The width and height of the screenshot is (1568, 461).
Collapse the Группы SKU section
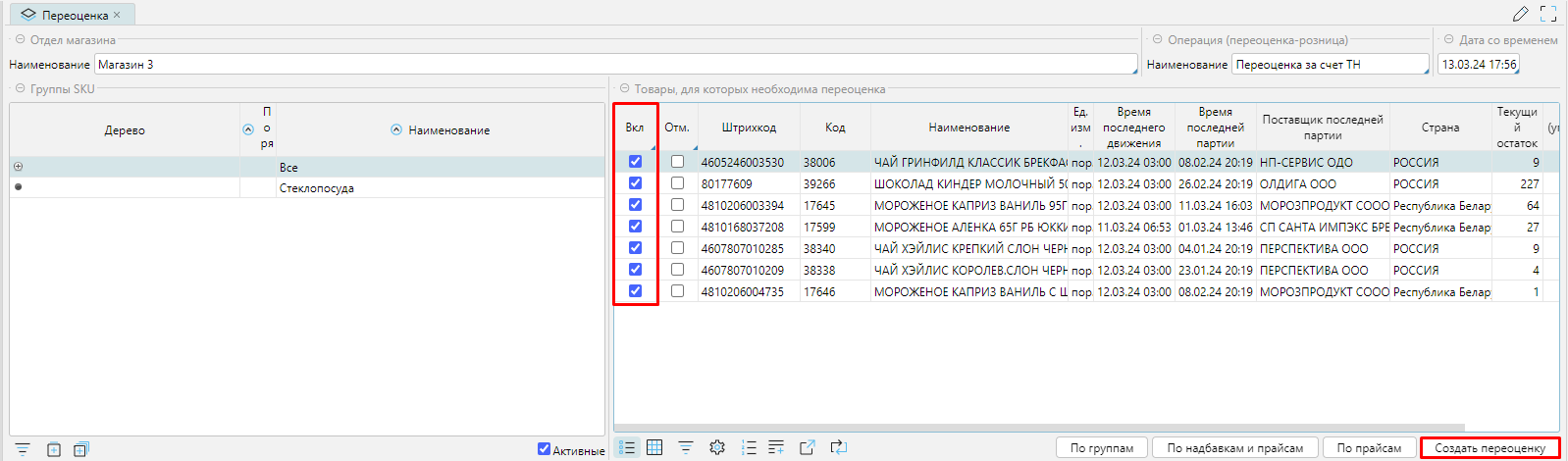(20, 89)
